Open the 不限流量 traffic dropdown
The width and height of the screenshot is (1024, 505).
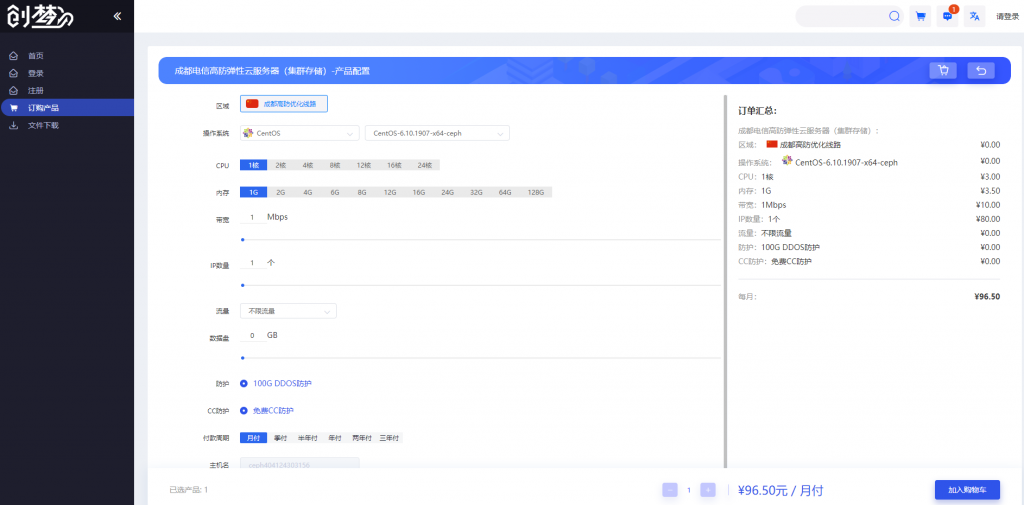click(x=288, y=311)
